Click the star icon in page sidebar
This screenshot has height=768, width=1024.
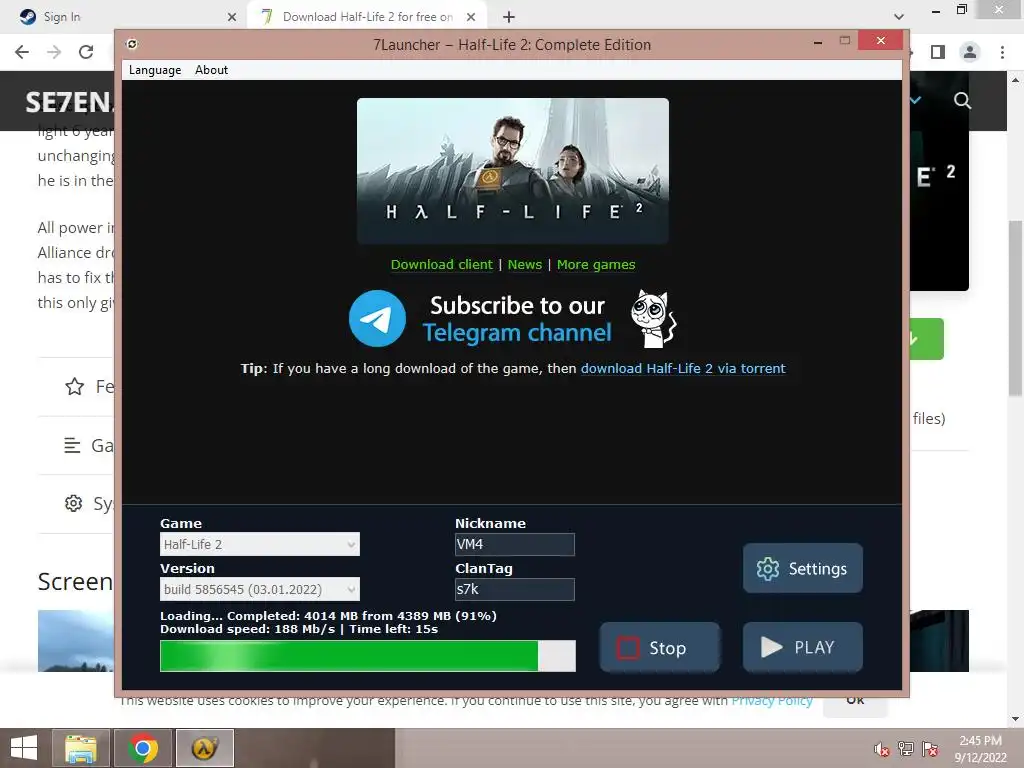tap(74, 387)
